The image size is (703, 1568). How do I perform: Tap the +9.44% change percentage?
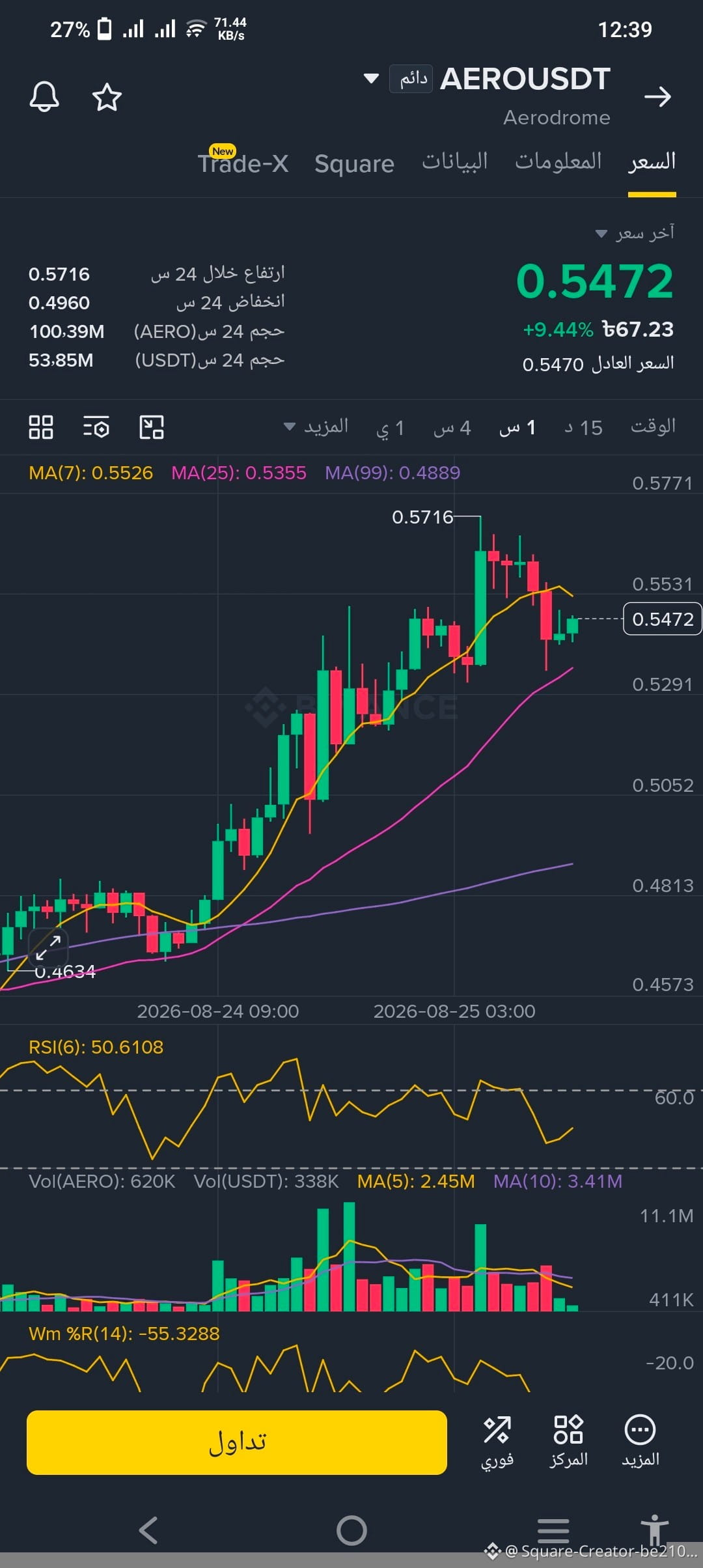[x=558, y=329]
